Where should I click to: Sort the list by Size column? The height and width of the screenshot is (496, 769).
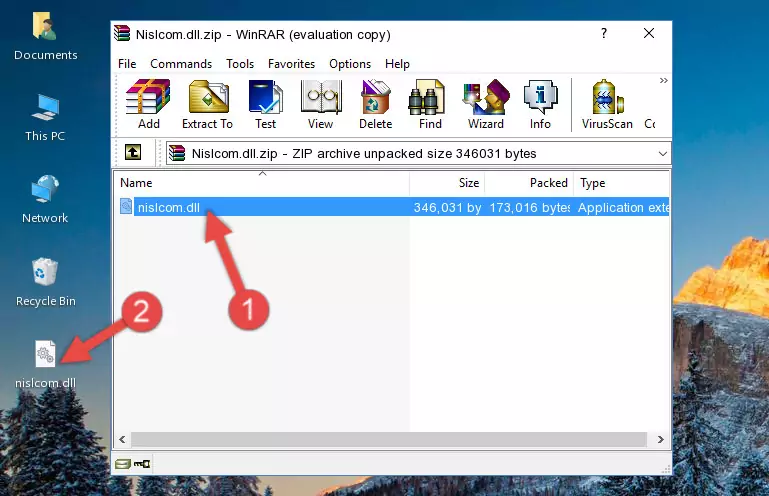point(447,183)
